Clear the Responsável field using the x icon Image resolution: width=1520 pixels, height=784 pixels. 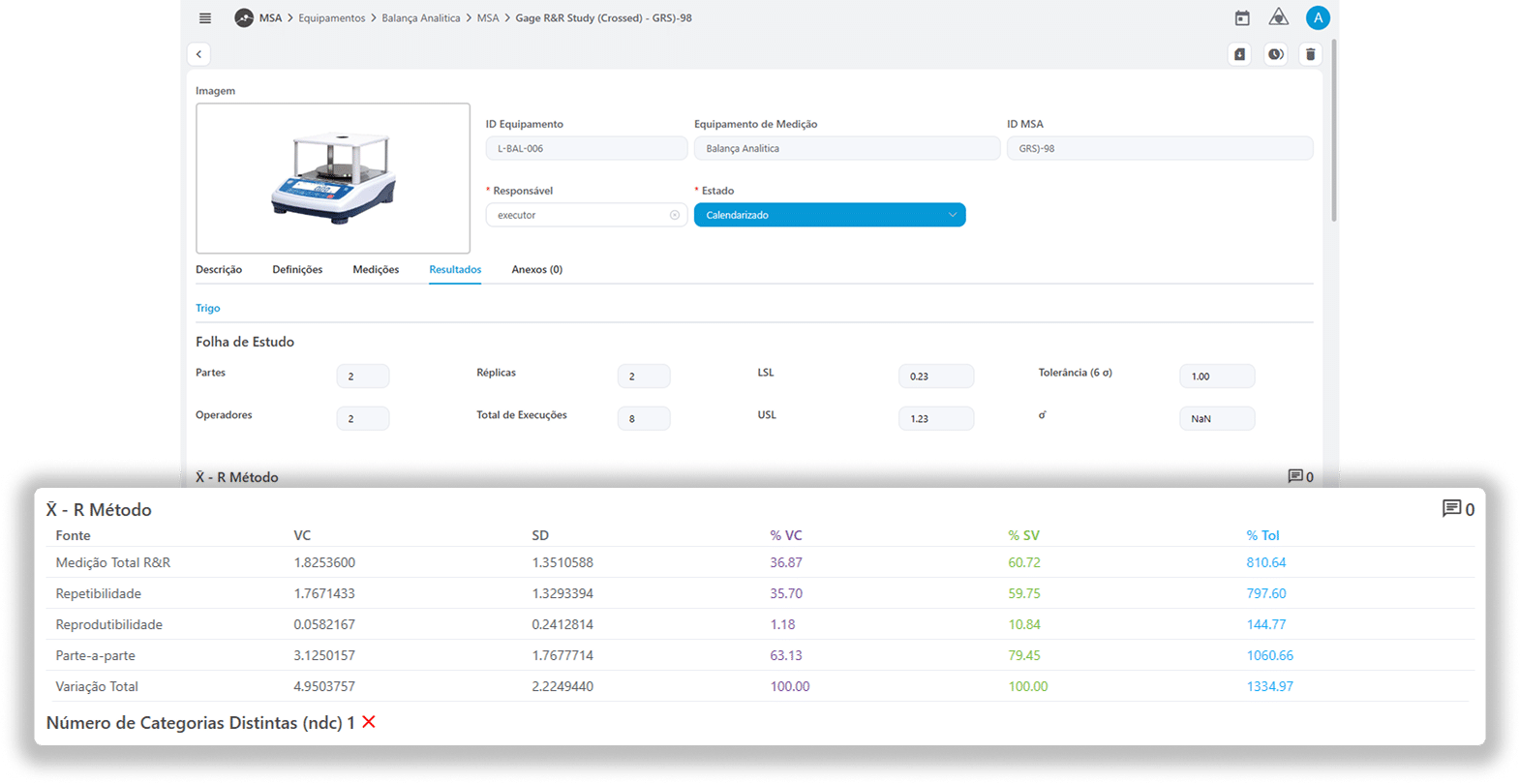[675, 215]
